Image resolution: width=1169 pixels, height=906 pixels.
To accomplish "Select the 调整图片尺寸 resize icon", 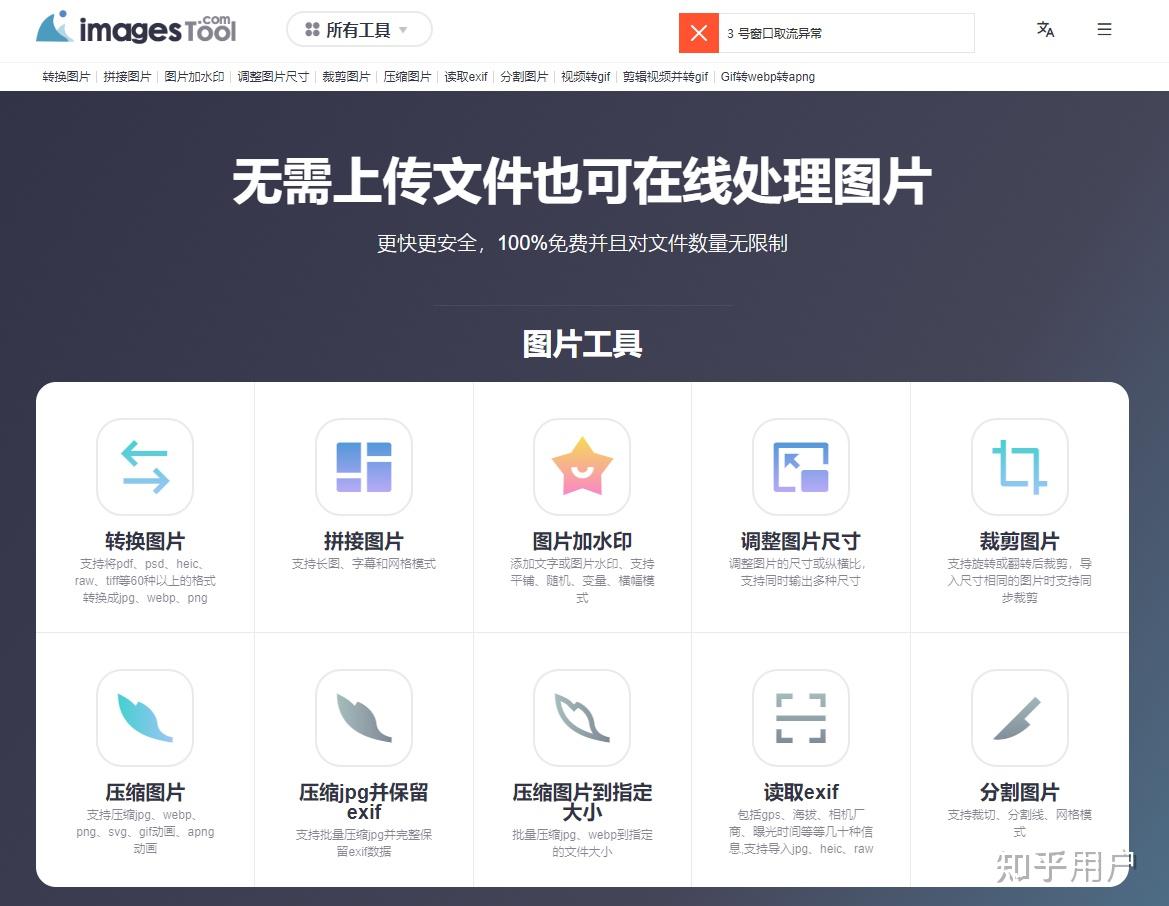I will (800, 467).
